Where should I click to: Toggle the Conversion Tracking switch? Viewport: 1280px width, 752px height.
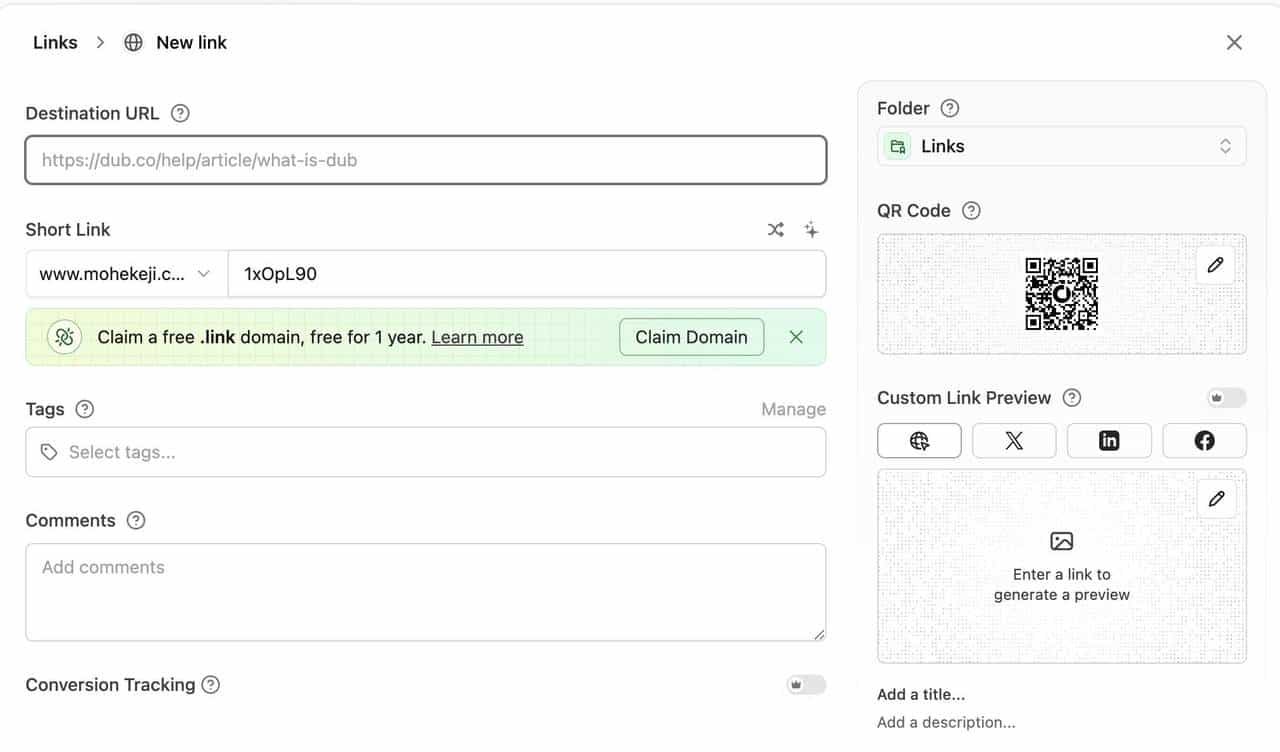click(805, 685)
